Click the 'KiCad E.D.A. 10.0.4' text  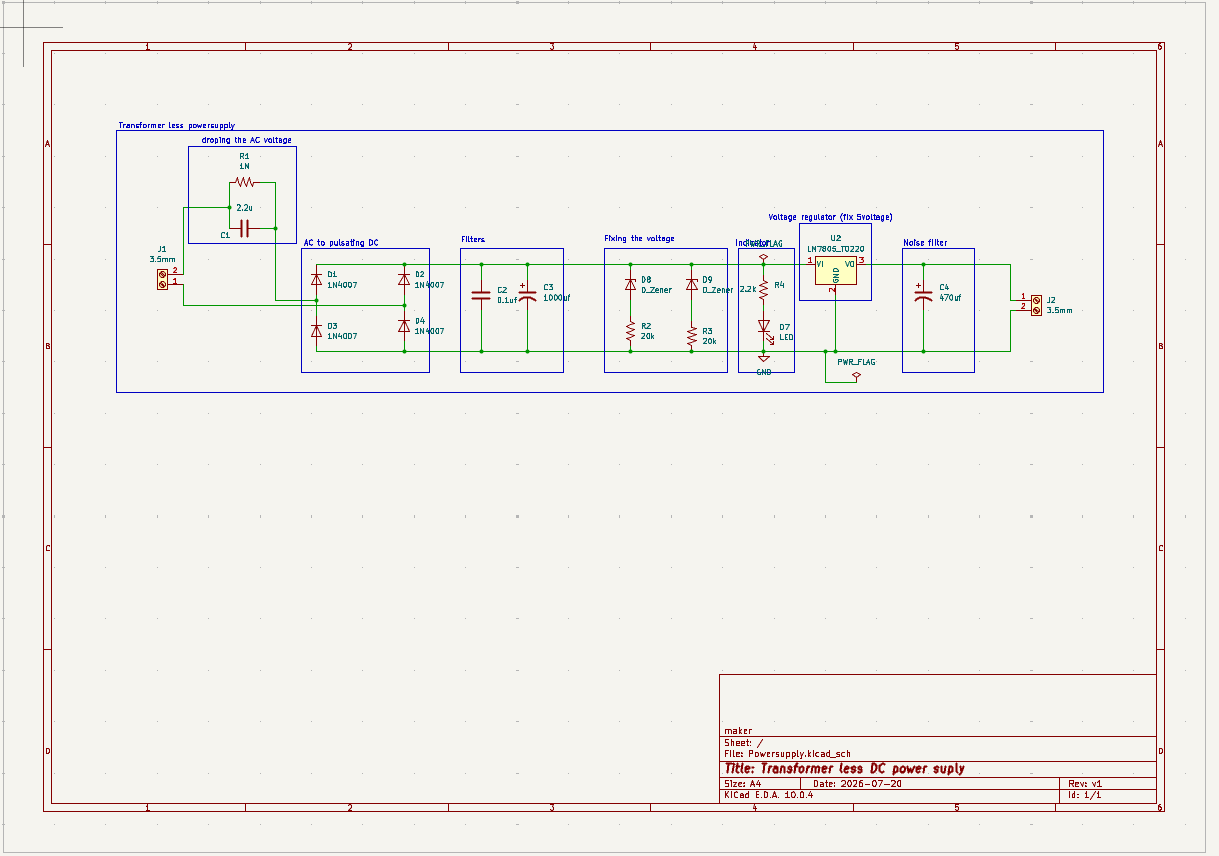[769, 796]
